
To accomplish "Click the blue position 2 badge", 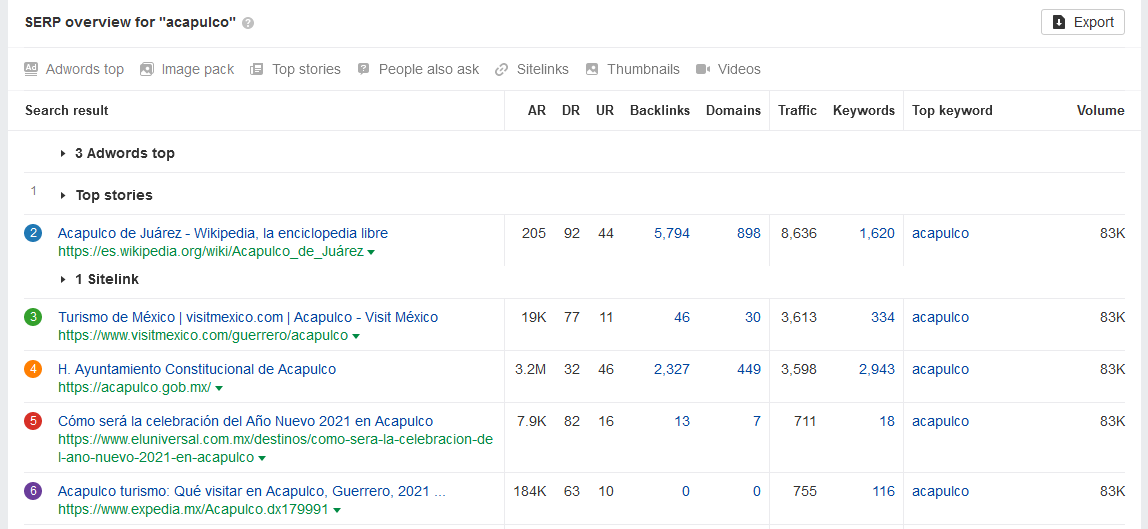I will click(x=33, y=233).
